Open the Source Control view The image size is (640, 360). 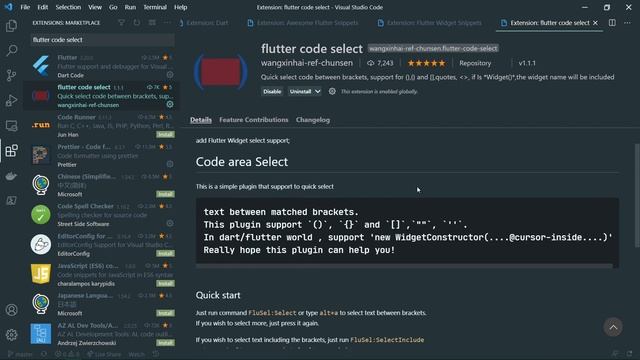pyautogui.click(x=11, y=76)
